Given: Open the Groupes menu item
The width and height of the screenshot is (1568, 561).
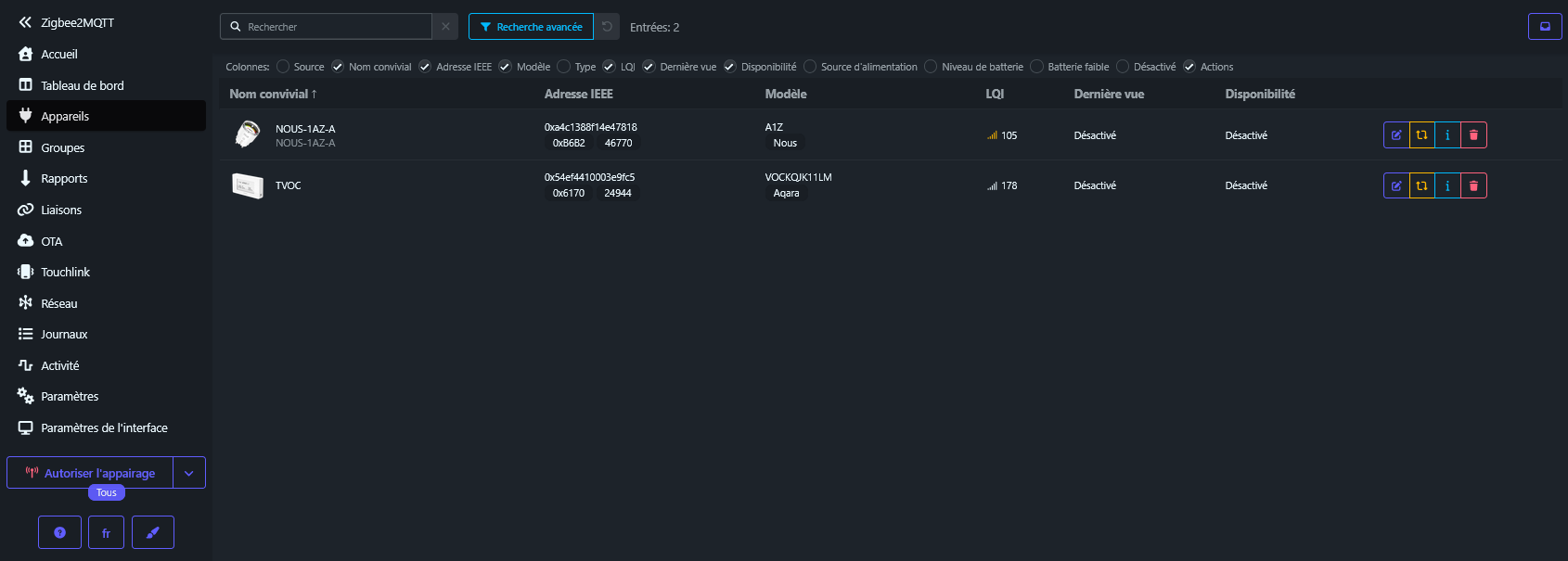Looking at the screenshot, I should coord(63,147).
